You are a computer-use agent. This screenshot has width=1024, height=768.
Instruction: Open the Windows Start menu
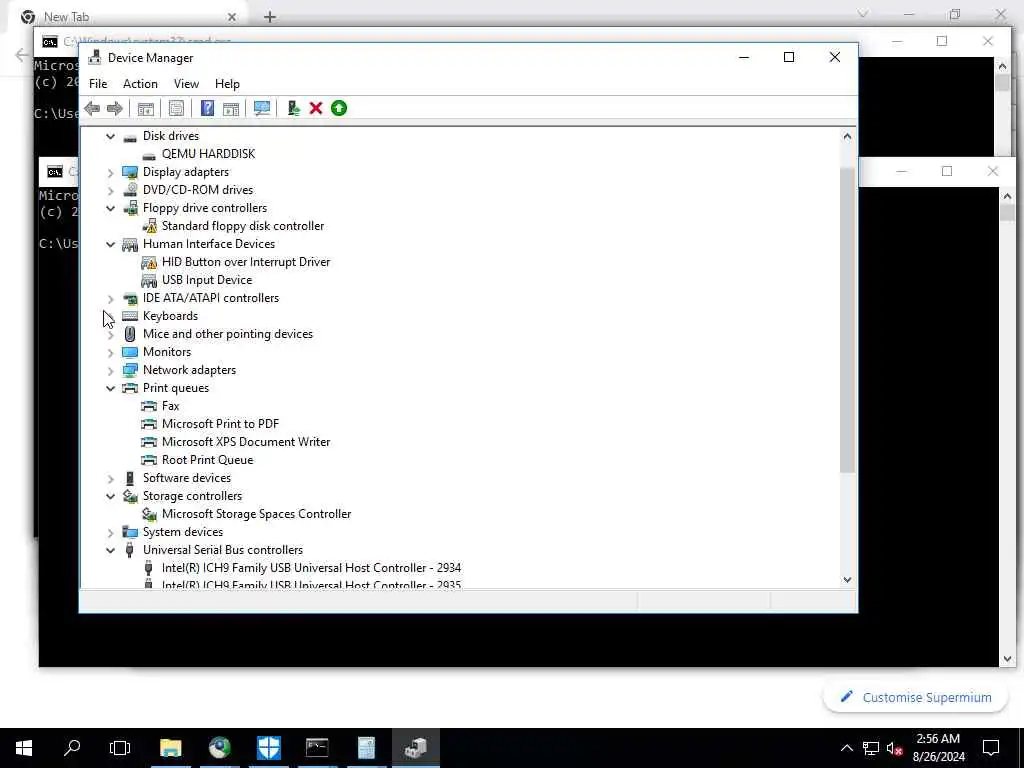click(24, 748)
